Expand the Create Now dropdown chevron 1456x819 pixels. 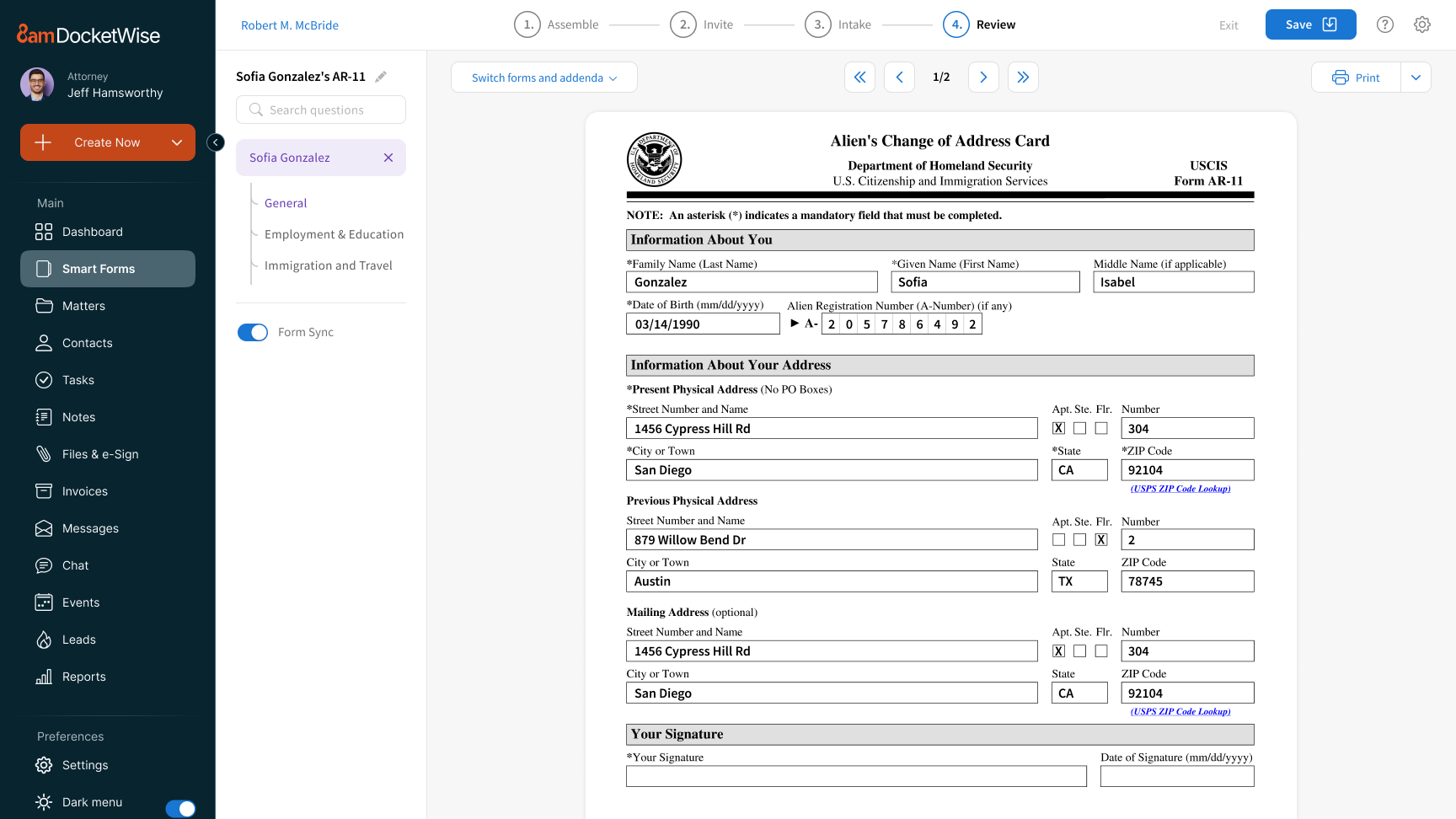[177, 142]
